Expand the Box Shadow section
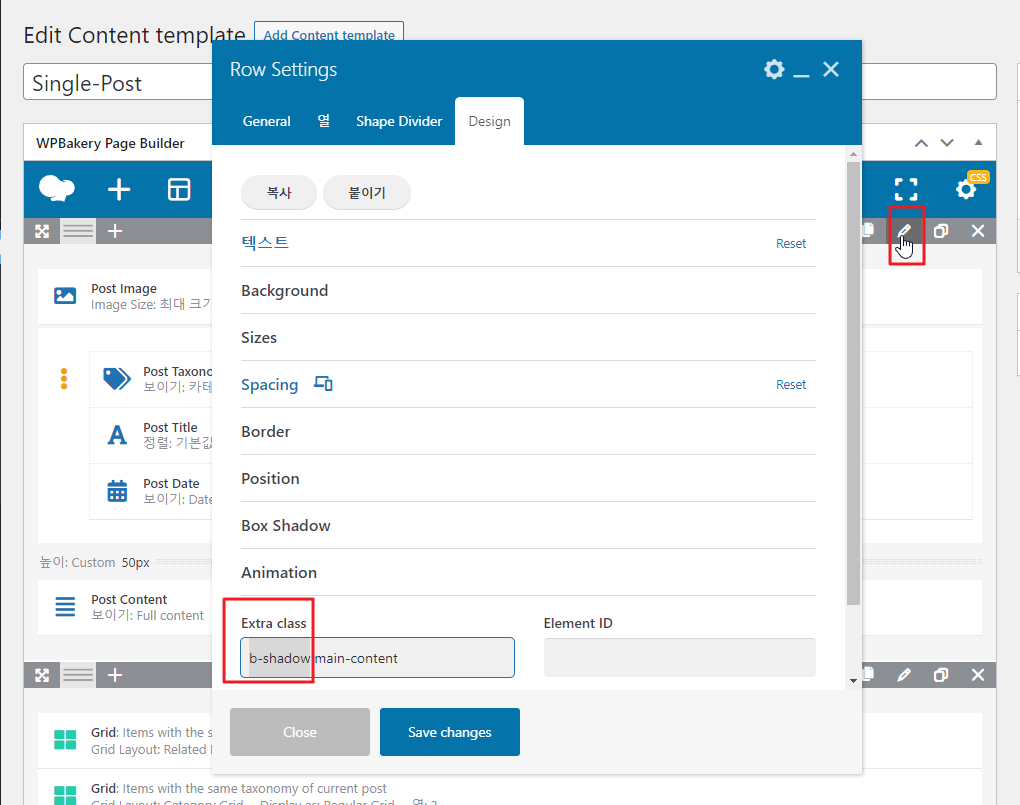The image size is (1020, 805). [528, 525]
